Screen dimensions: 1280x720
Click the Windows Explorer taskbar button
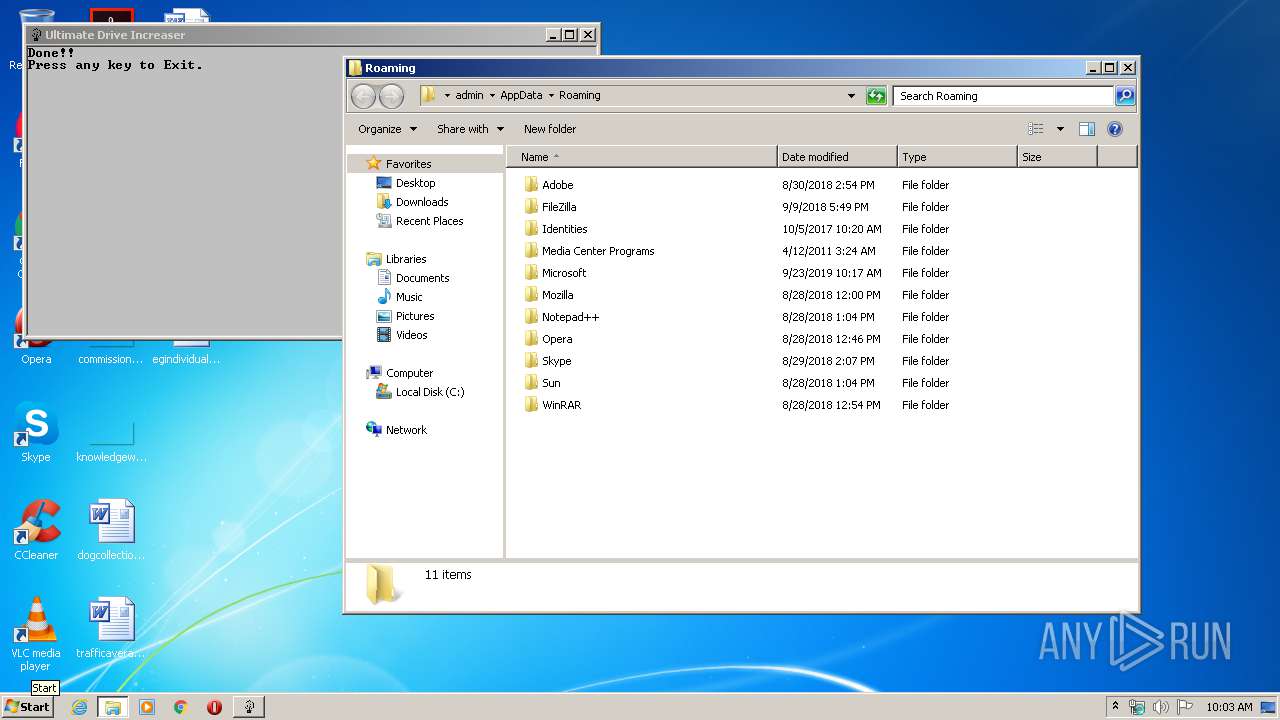coord(113,707)
